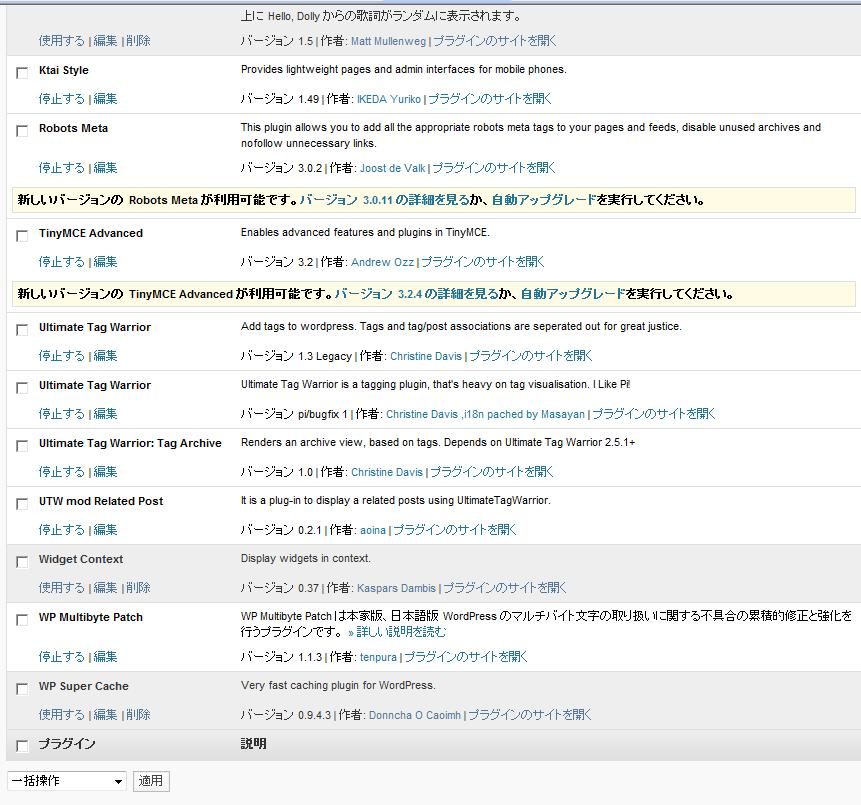Open Kaspars Dambis author link
861x805 pixels.
tap(396, 588)
